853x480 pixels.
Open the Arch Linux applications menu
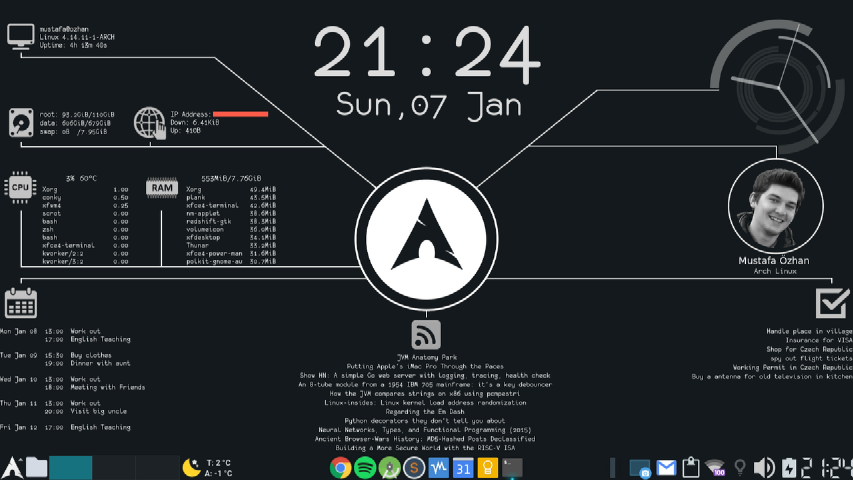13,467
